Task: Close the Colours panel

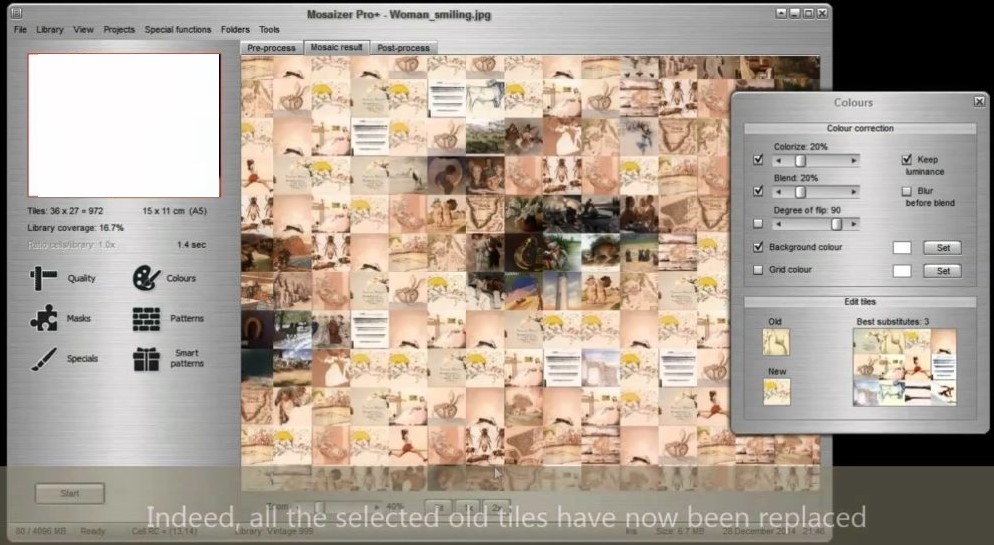Action: (x=979, y=101)
